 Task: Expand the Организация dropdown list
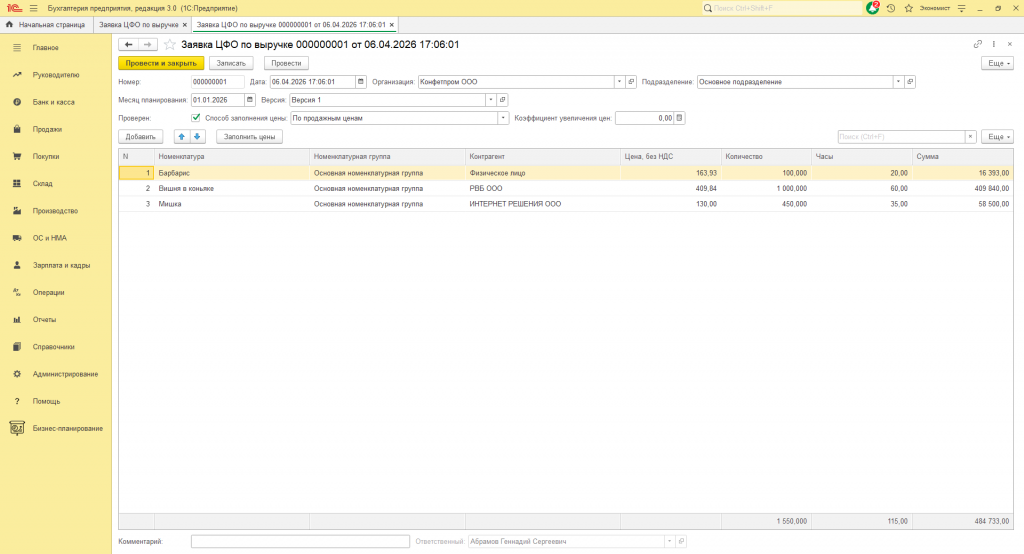tap(619, 82)
